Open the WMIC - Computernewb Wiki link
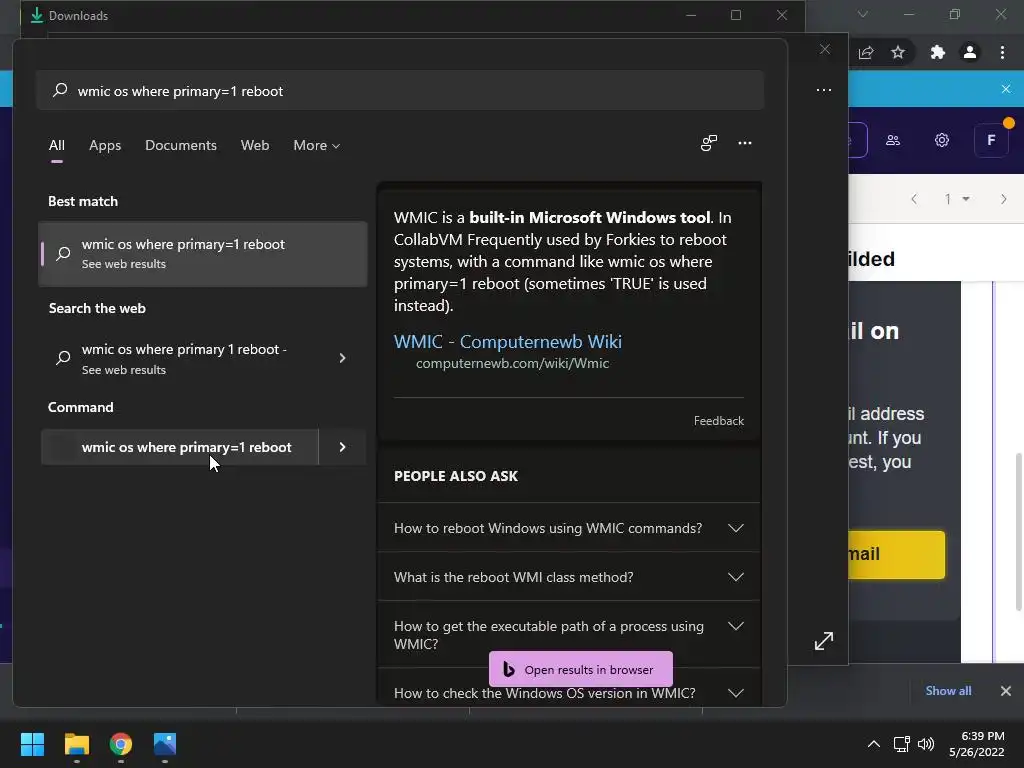This screenshot has width=1024, height=768. [x=507, y=342]
